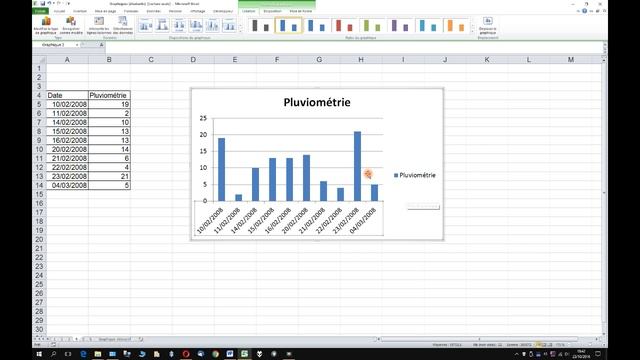Select column M header
The height and width of the screenshot is (360, 640).
pos(571,60)
